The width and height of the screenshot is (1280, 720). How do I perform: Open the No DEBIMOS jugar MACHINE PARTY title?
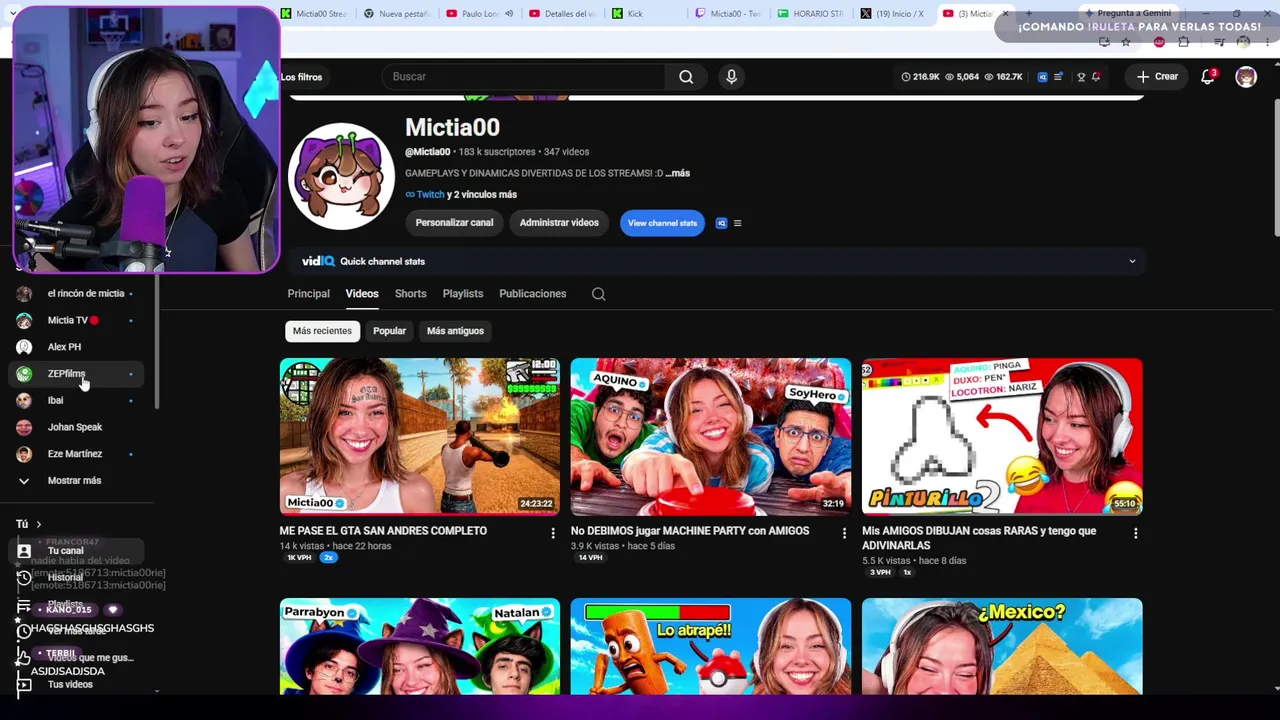pyautogui.click(x=689, y=531)
